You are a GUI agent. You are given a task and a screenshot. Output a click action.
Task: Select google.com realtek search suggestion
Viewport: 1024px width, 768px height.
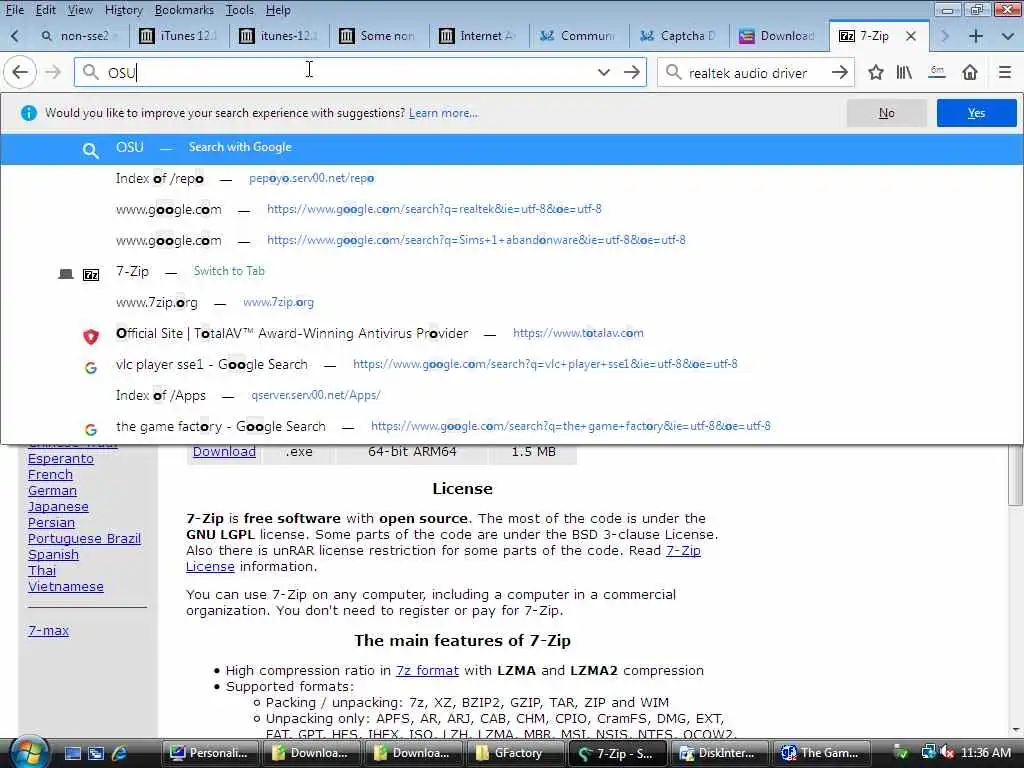click(x=512, y=210)
